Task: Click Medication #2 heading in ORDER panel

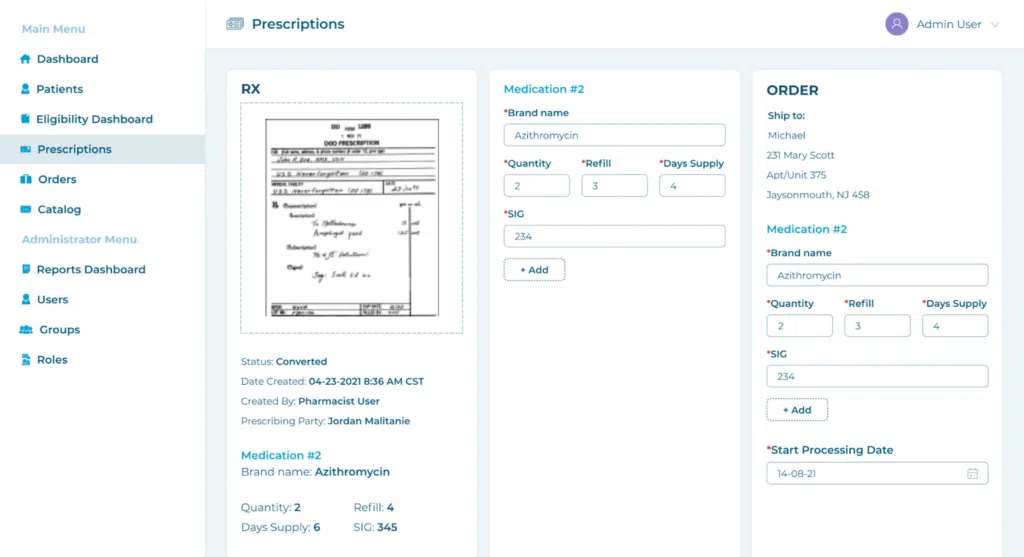Action: pos(807,229)
